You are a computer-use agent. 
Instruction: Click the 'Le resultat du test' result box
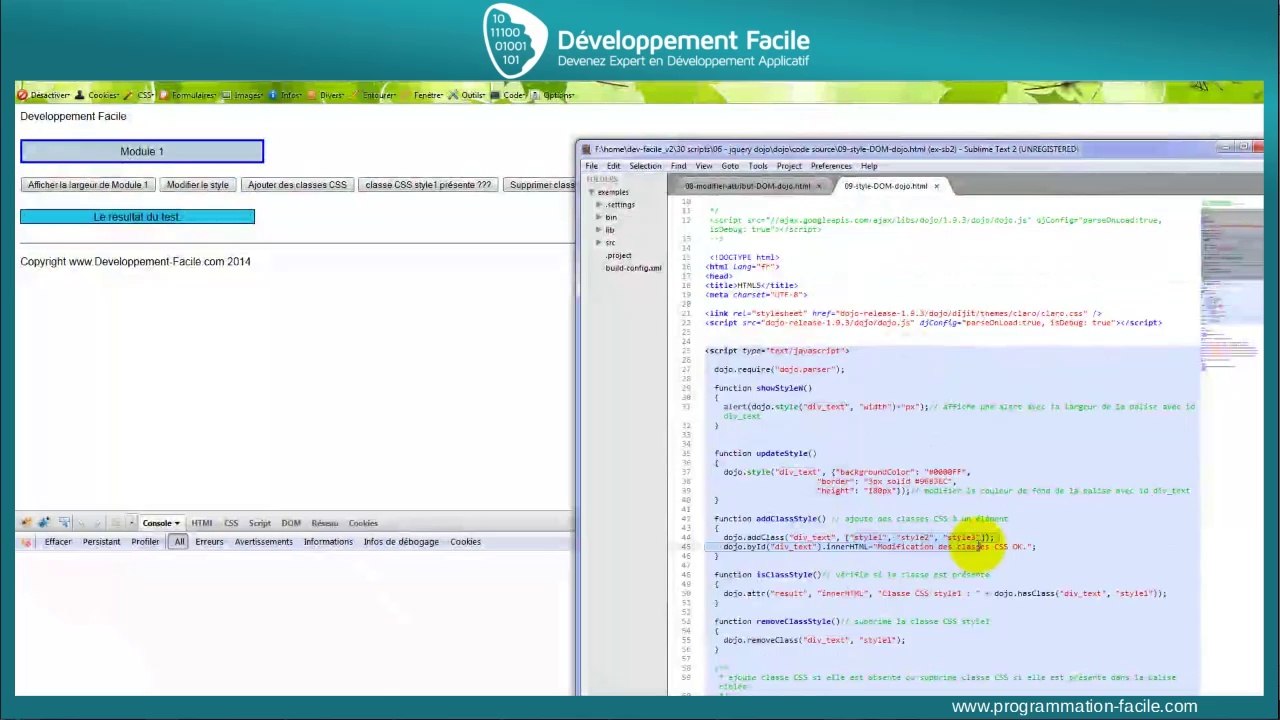click(137, 217)
